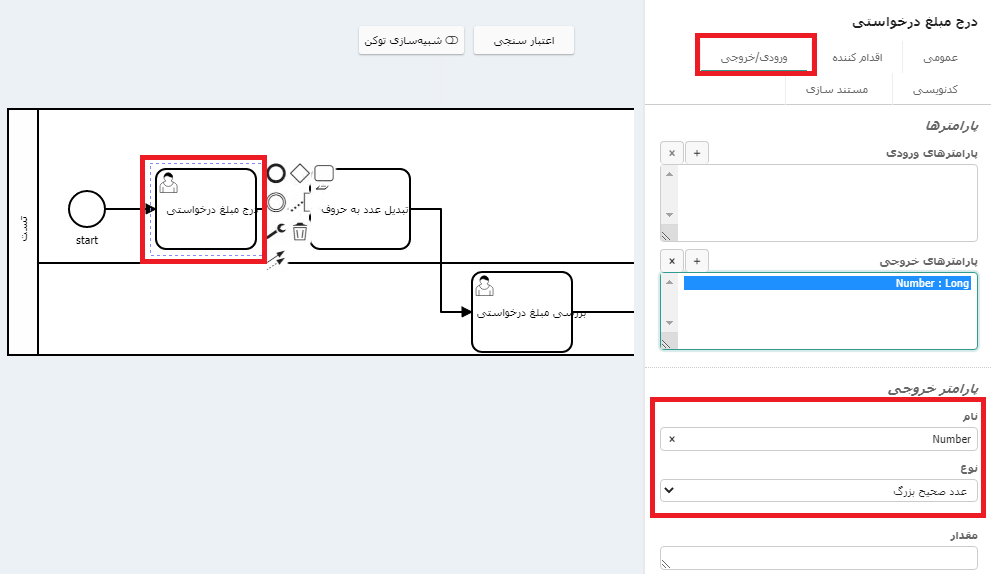Screen dimensions: 991x574
Task: Delete selected task with trash icon
Action: point(299,233)
